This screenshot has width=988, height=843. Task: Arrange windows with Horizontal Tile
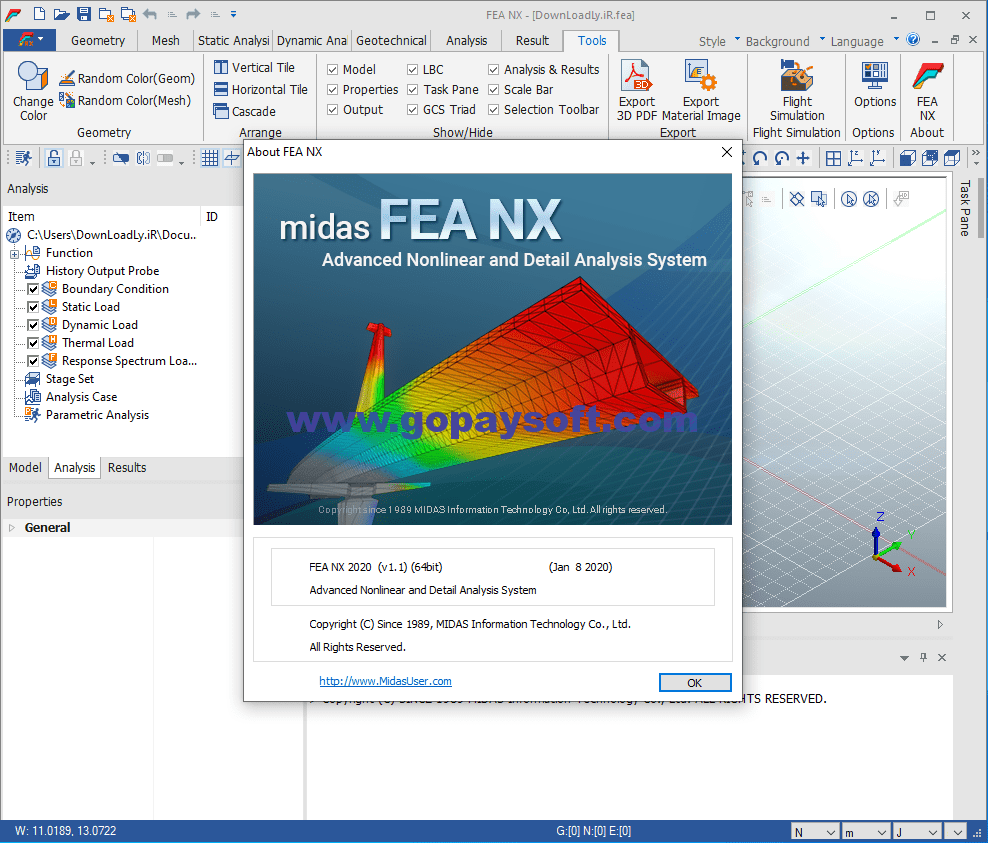(261, 89)
